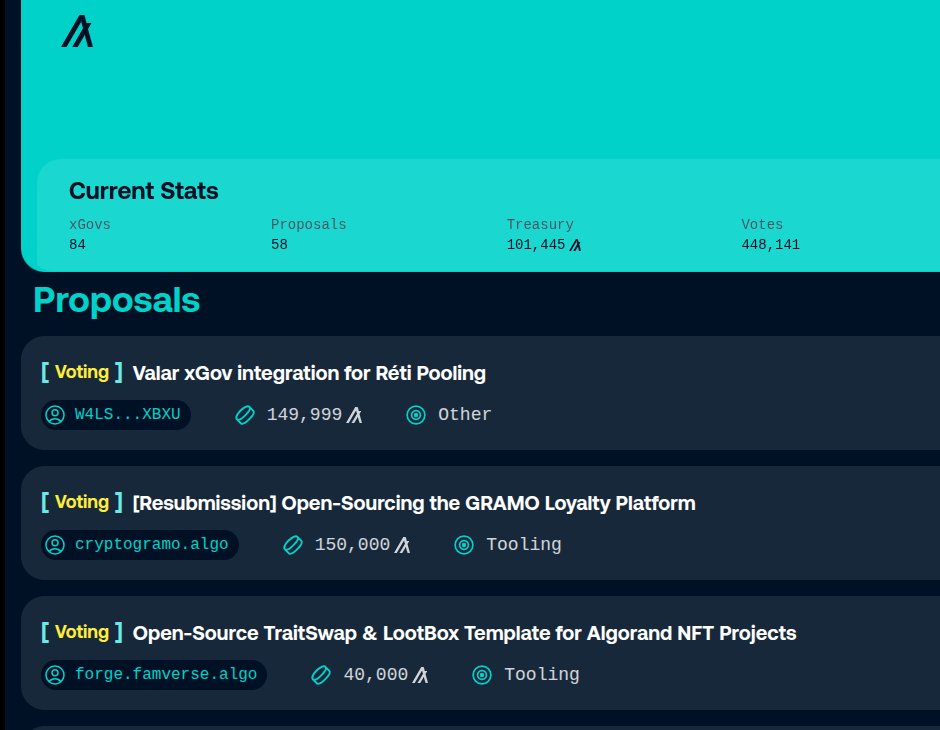Click the Other category label
This screenshot has width=940, height=730.
tap(465, 415)
